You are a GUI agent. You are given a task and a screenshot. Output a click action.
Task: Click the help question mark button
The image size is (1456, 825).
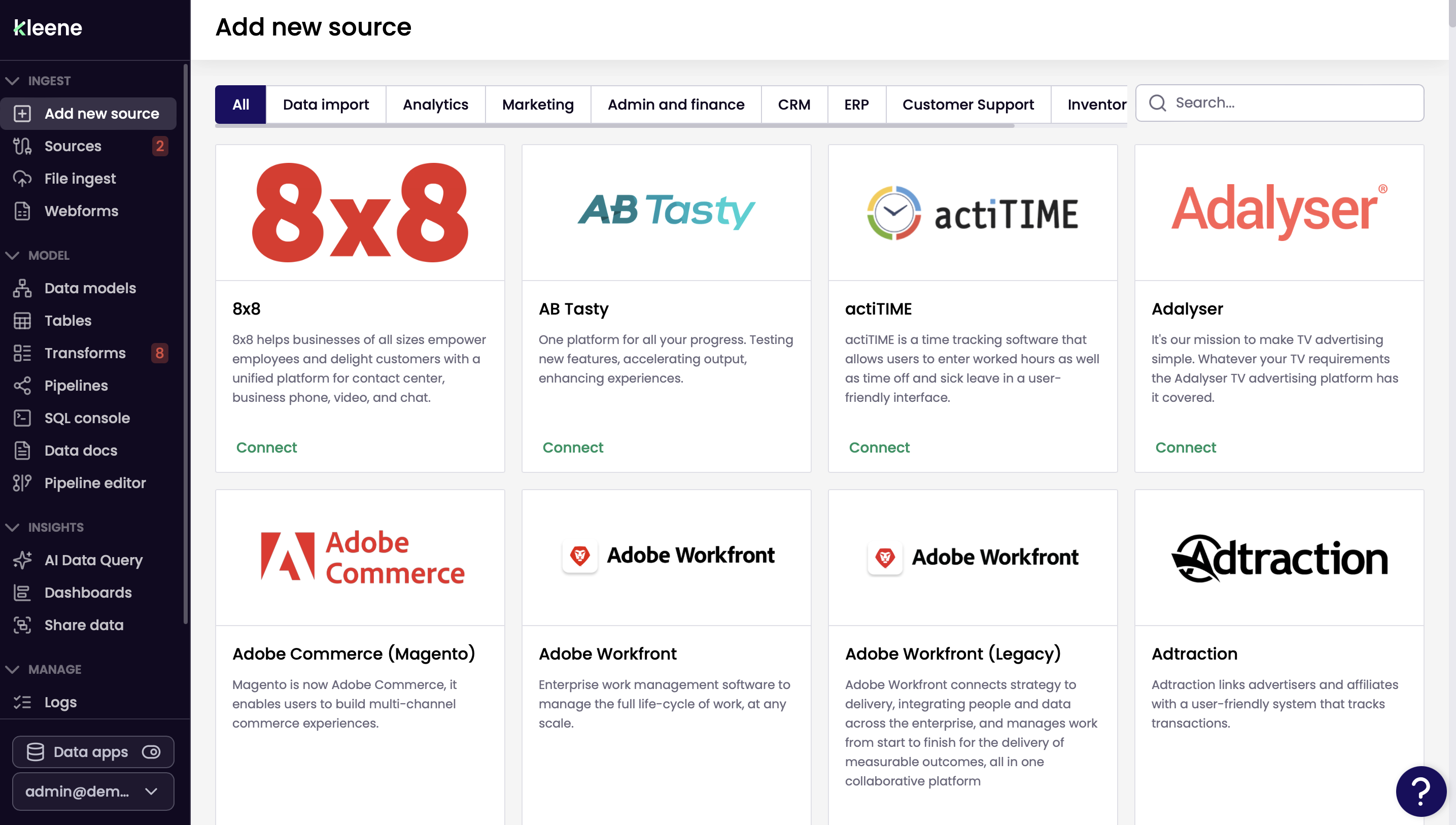pos(1420,791)
